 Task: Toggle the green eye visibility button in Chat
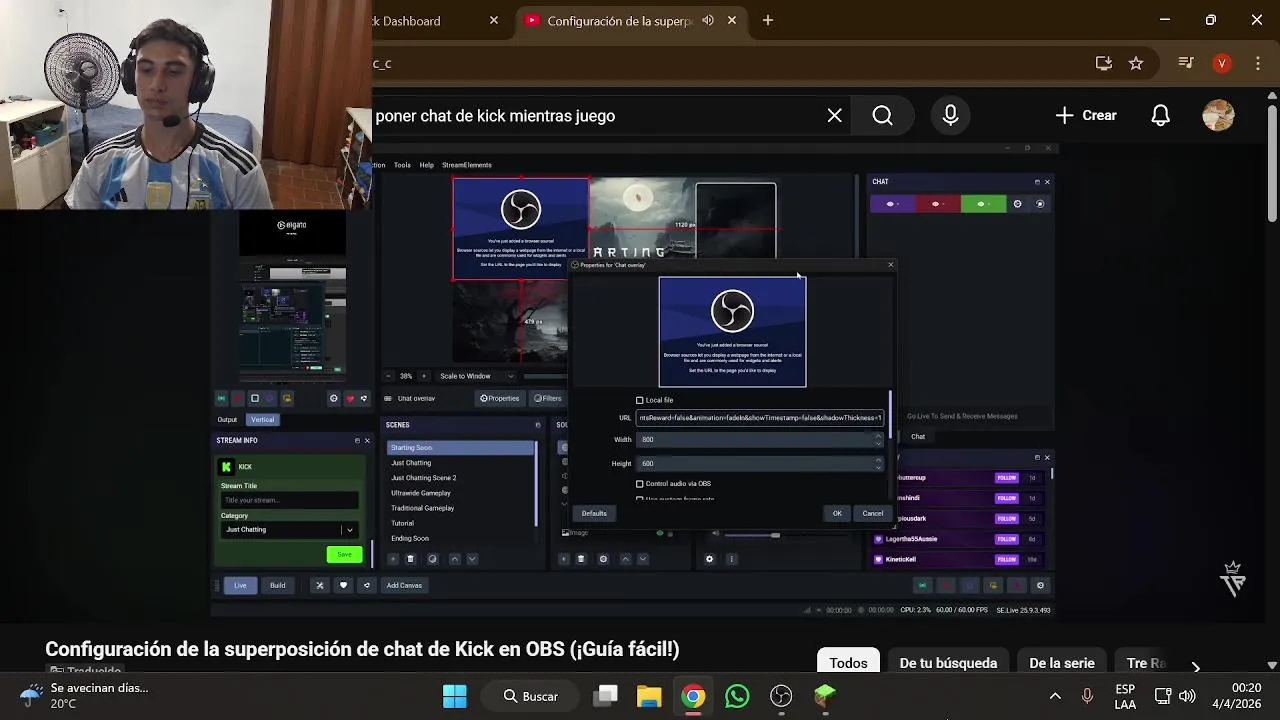[x=982, y=204]
